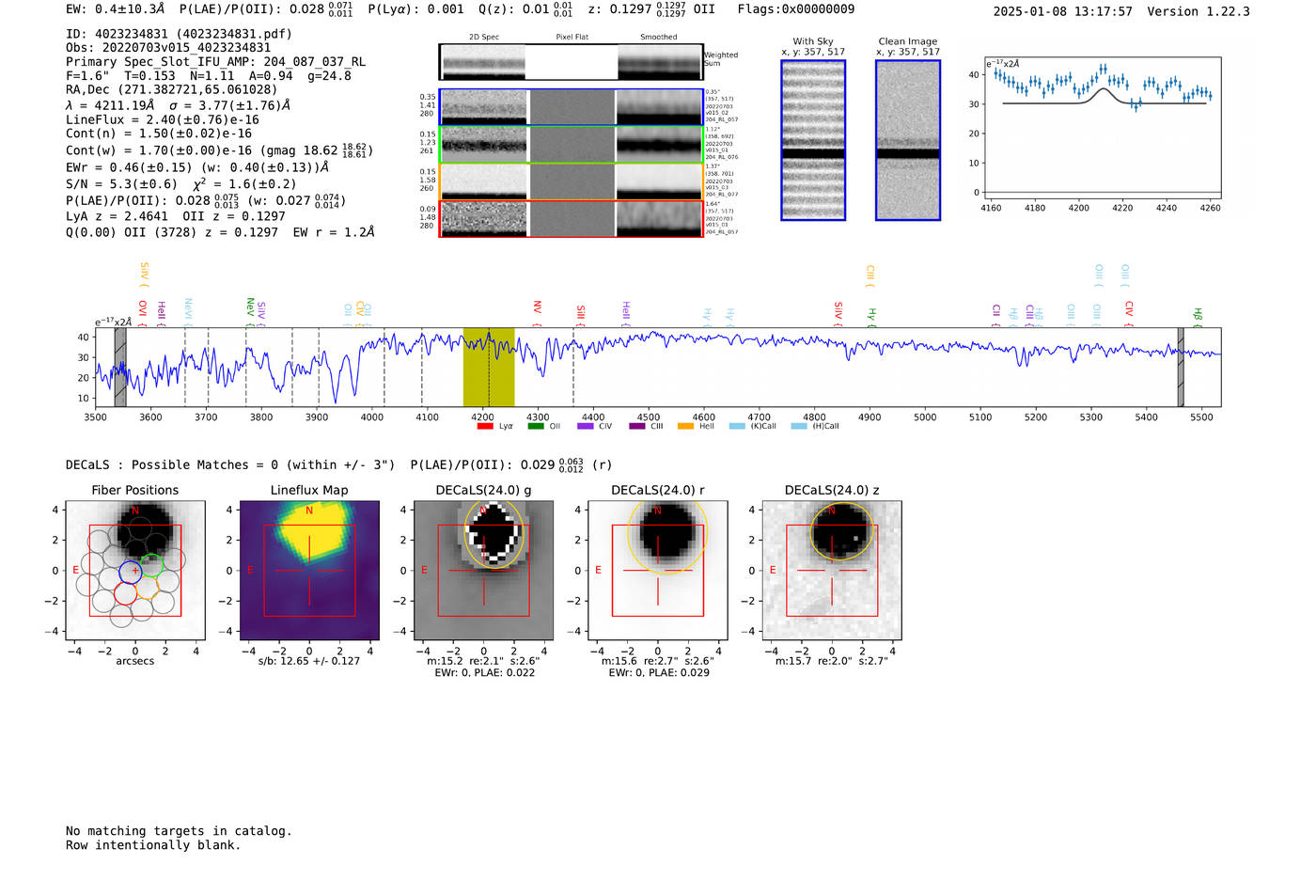Image resolution: width=1316 pixels, height=896 pixels.
Task: Click the RA,Dec coordinates text
Action: pyautogui.click(x=171, y=89)
